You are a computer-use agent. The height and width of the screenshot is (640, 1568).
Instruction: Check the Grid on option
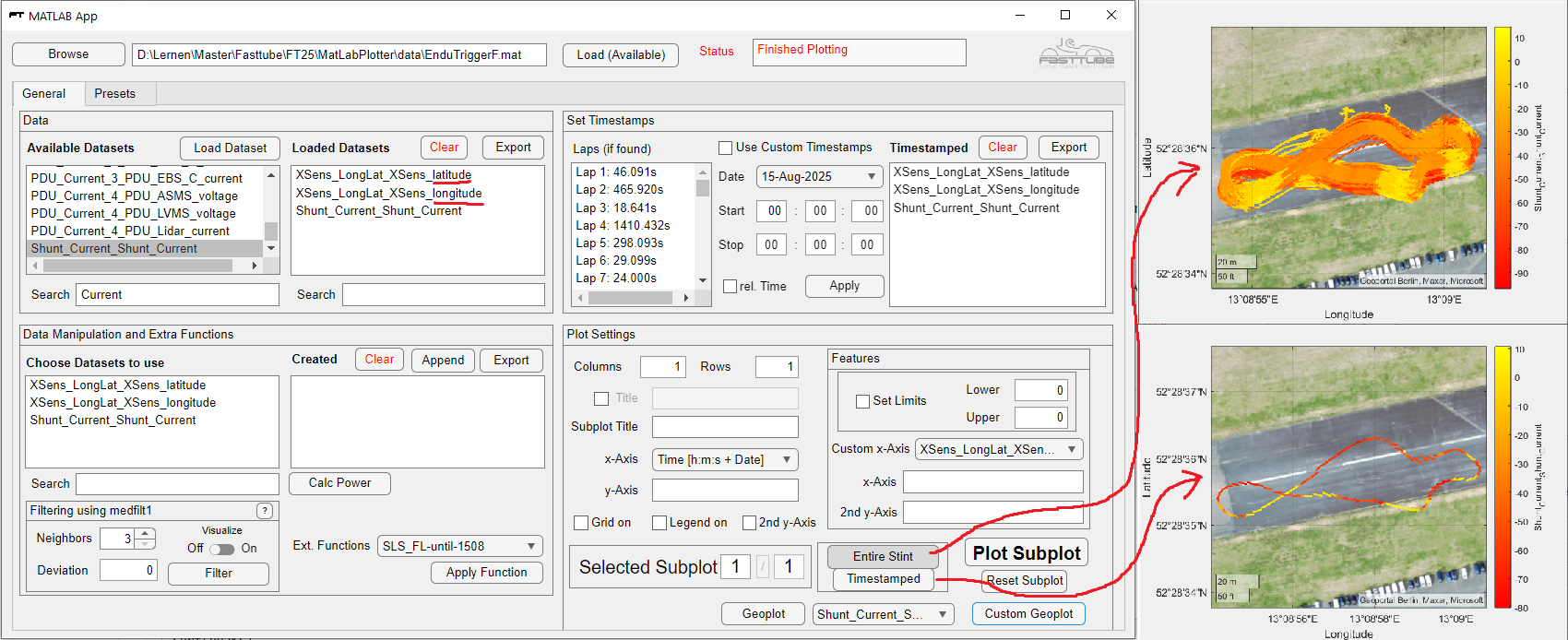pyautogui.click(x=581, y=523)
